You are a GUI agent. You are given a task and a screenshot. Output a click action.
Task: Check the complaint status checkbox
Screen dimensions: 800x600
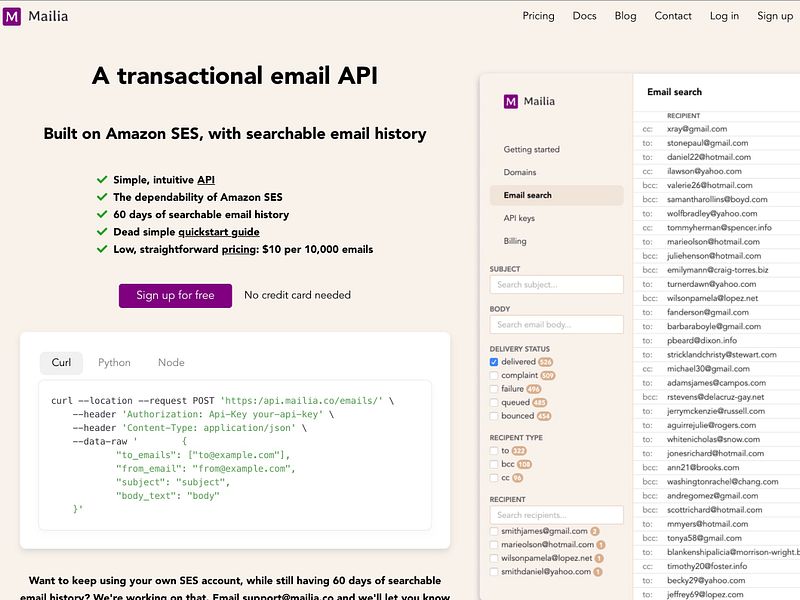494,376
